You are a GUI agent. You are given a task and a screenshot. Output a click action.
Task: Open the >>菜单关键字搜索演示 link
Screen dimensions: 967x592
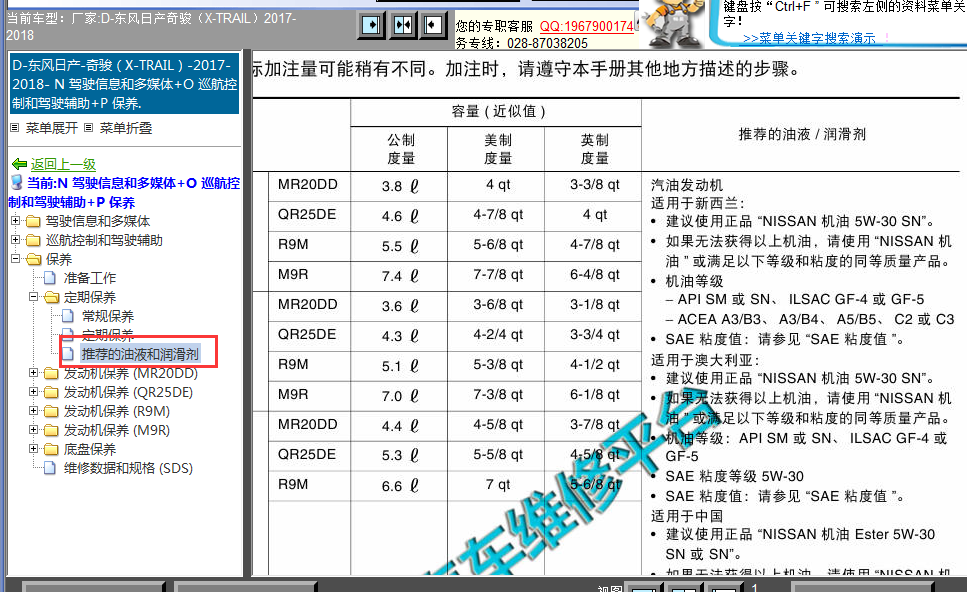click(x=809, y=38)
